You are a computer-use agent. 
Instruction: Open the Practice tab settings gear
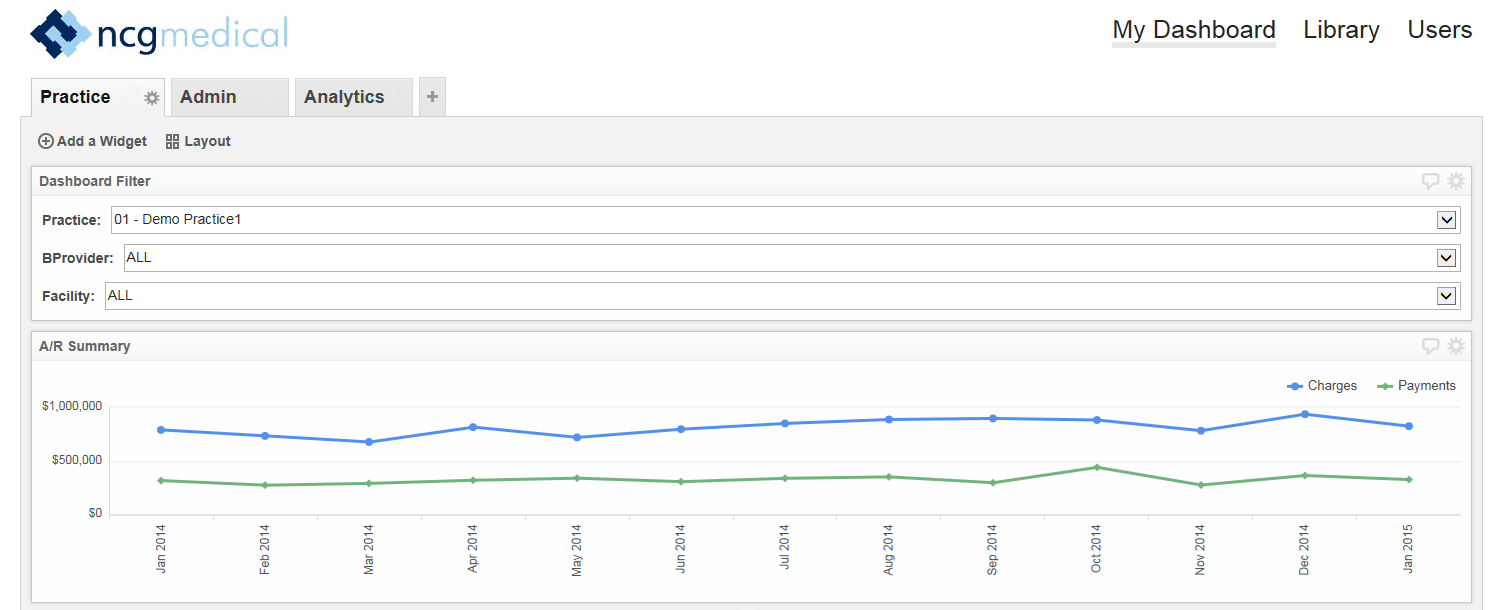(x=152, y=98)
